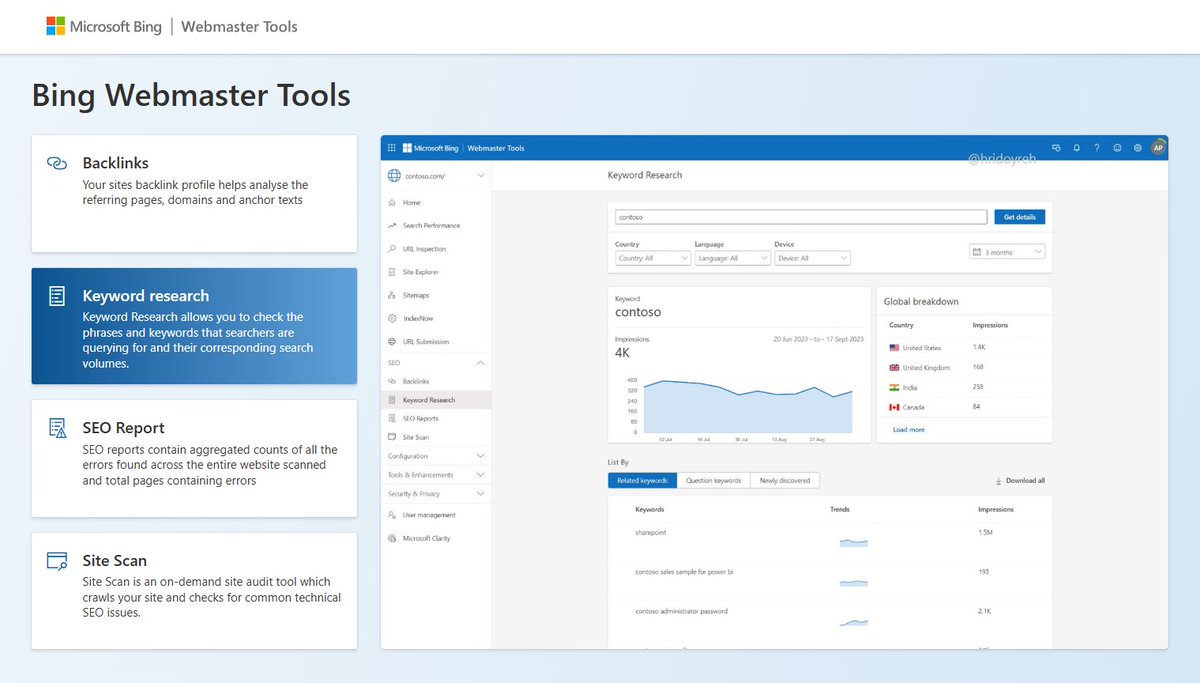Click the globe icon beside contoso.com/
This screenshot has height=683, width=1200.
(x=393, y=176)
